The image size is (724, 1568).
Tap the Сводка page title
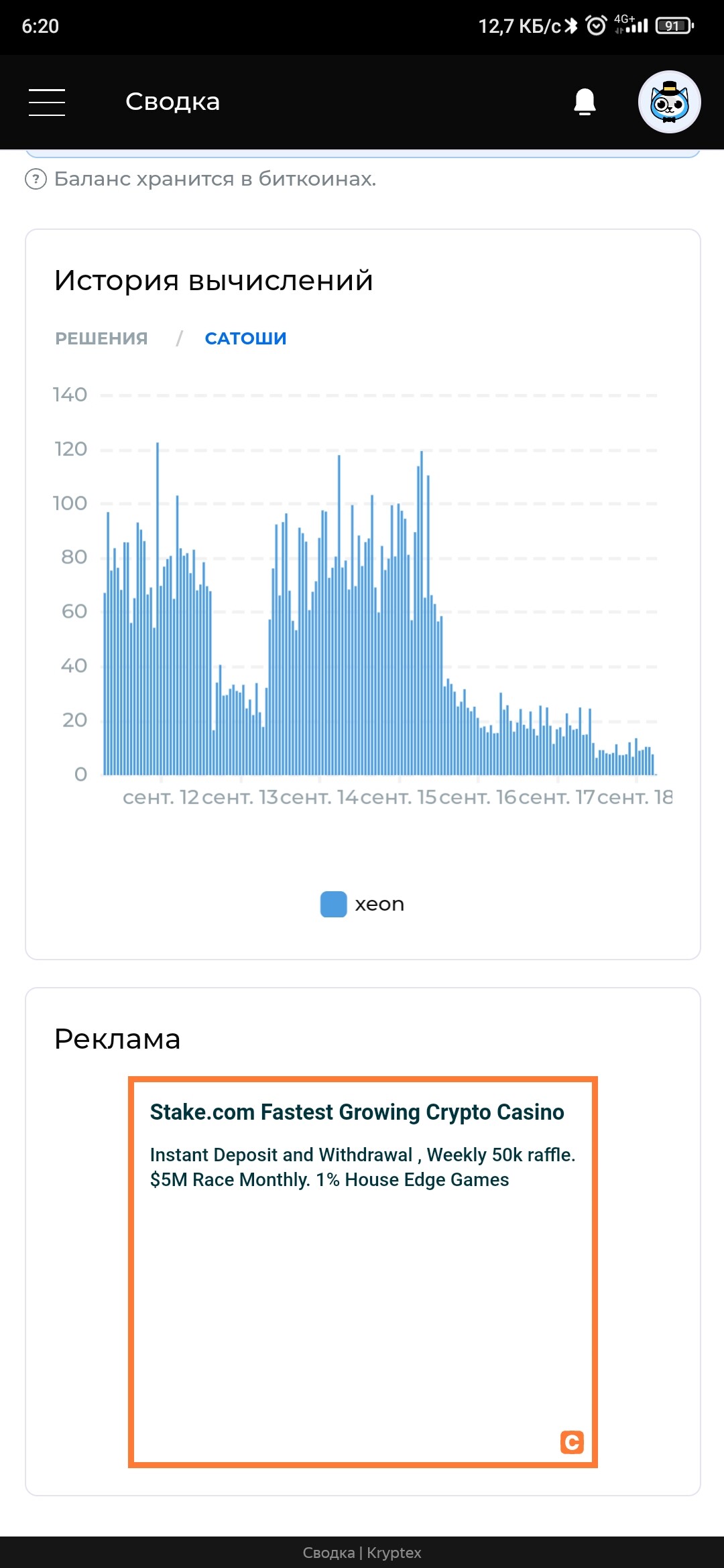click(172, 102)
